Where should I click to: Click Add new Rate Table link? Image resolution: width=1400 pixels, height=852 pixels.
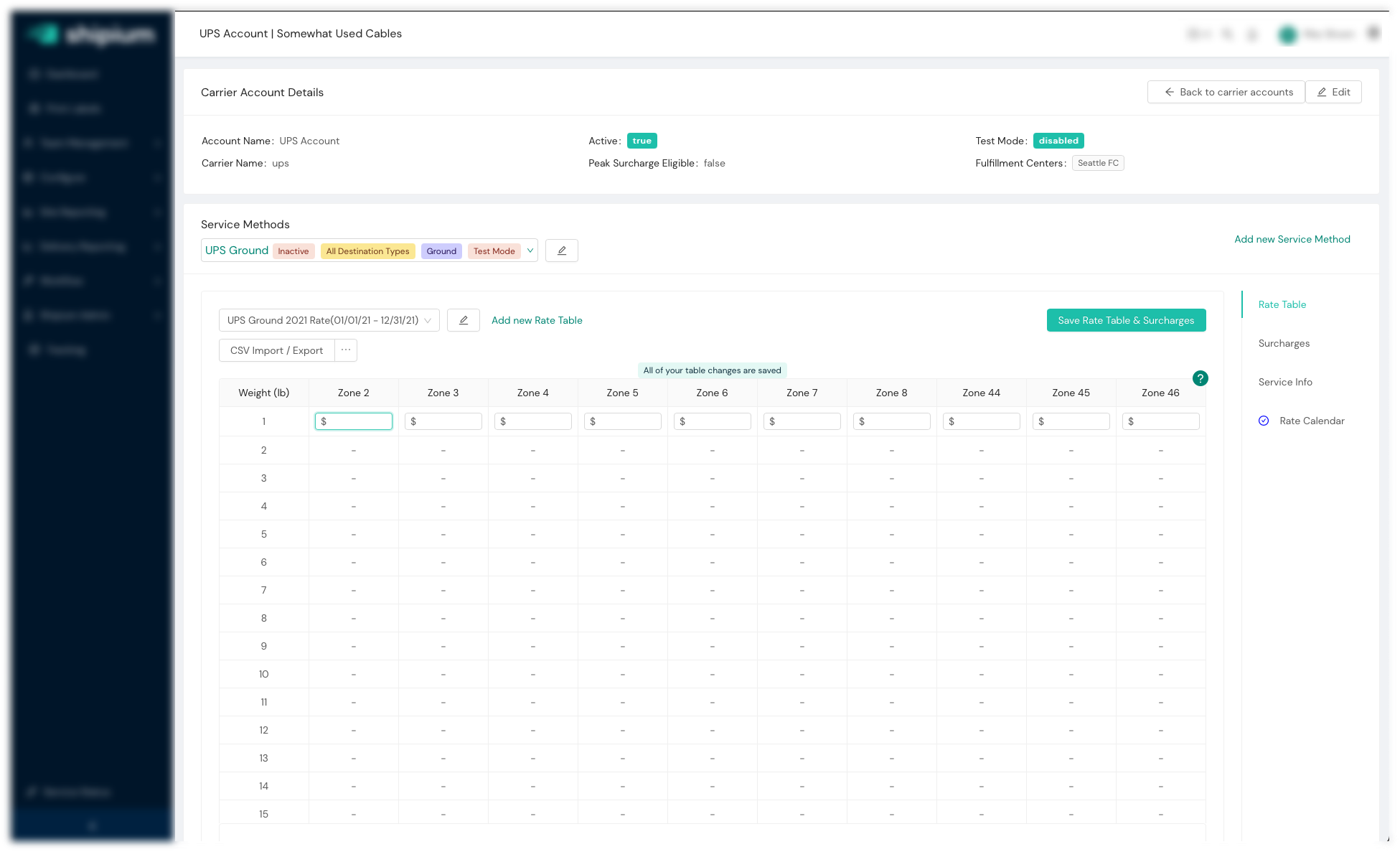536,320
